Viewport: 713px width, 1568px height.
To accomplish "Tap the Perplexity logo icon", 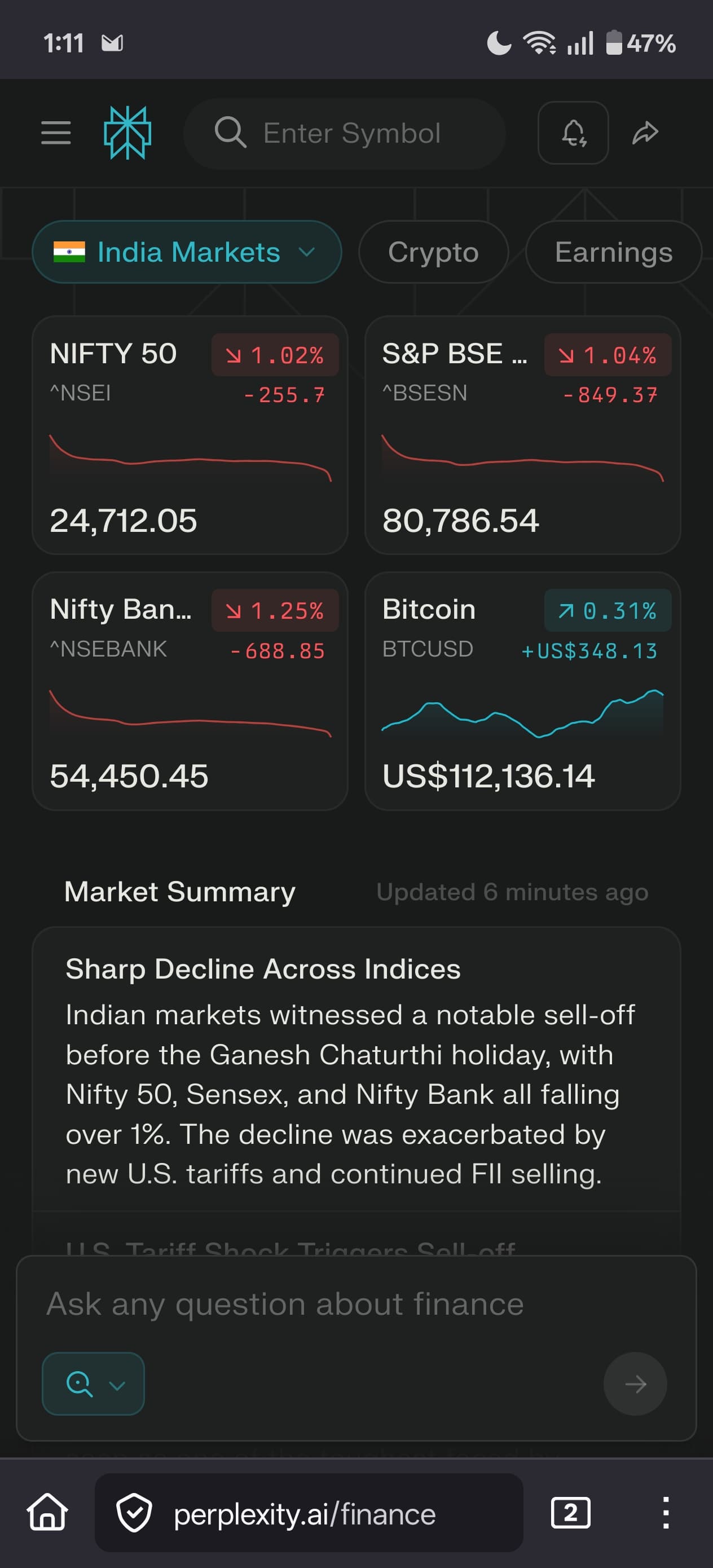I will 127,133.
